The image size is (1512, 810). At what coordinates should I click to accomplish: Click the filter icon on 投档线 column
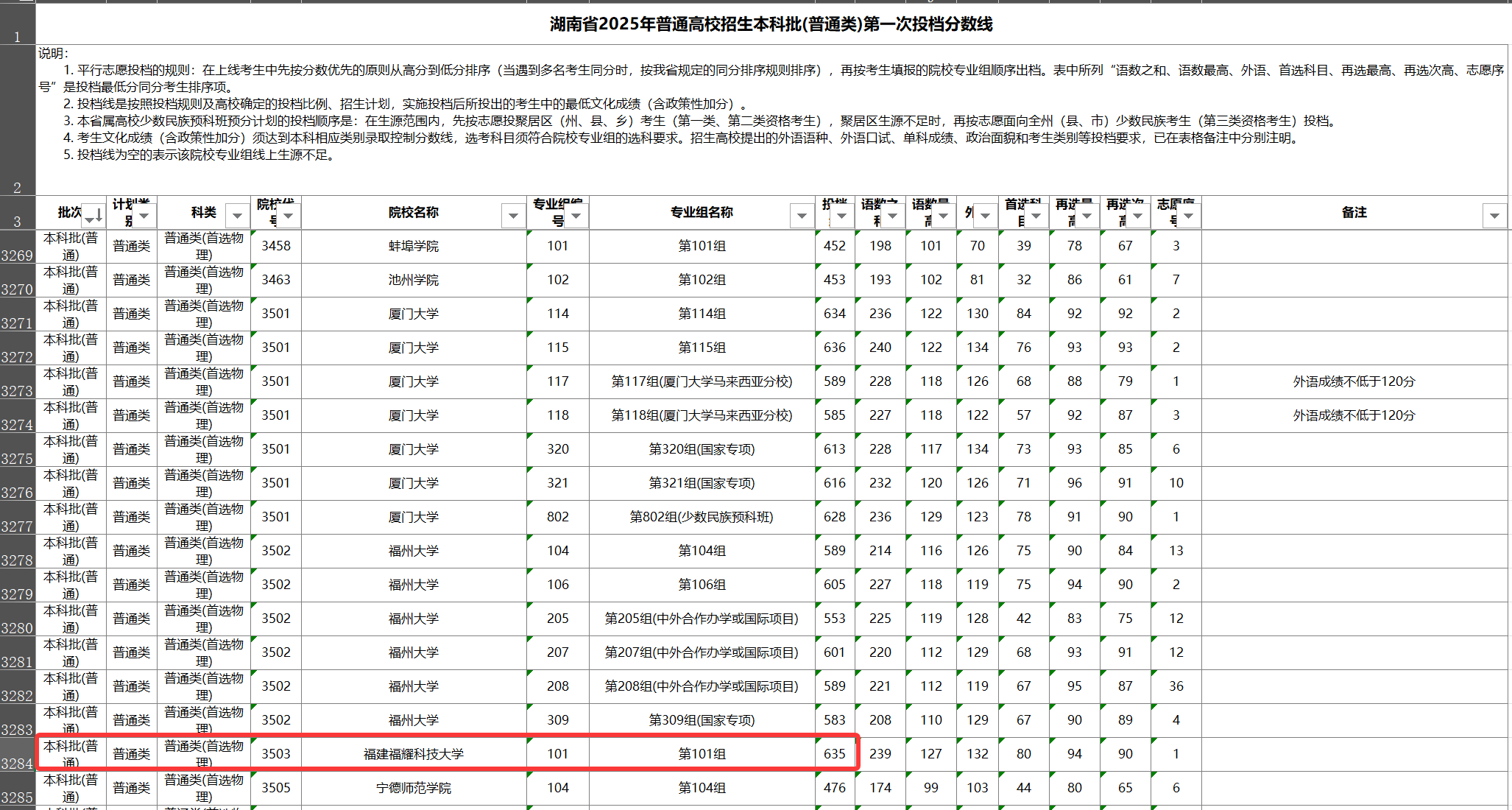(x=841, y=216)
